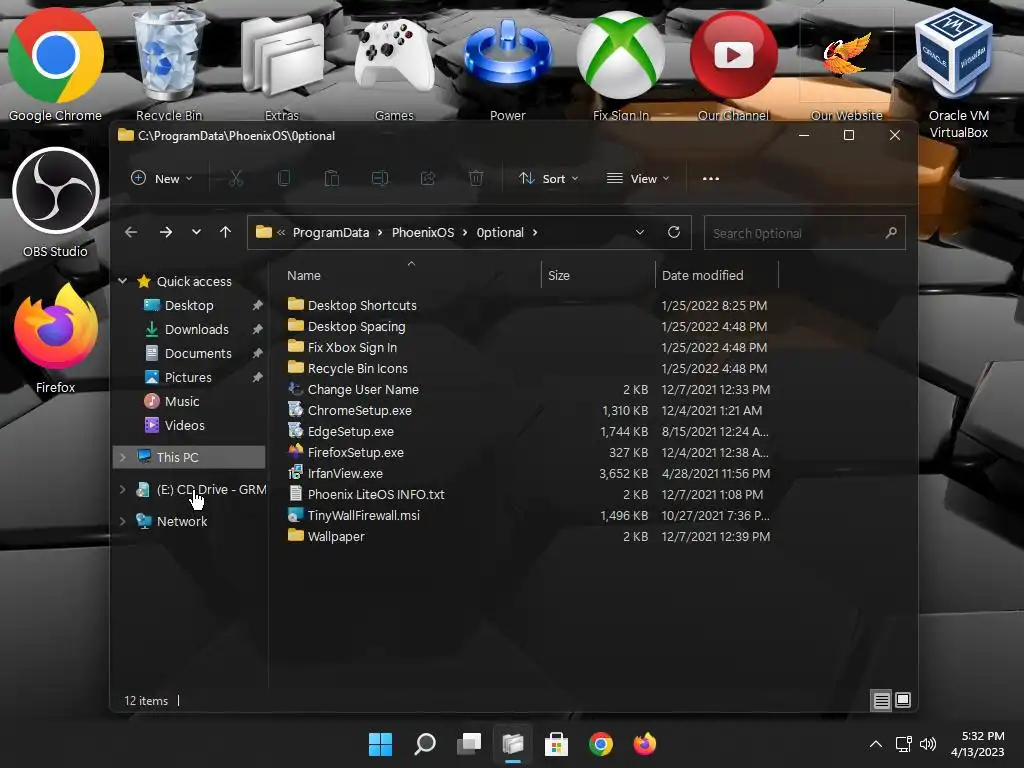This screenshot has width=1024, height=768.
Task: Click the Rename icon in Explorer toolbar
Action: pos(379,178)
